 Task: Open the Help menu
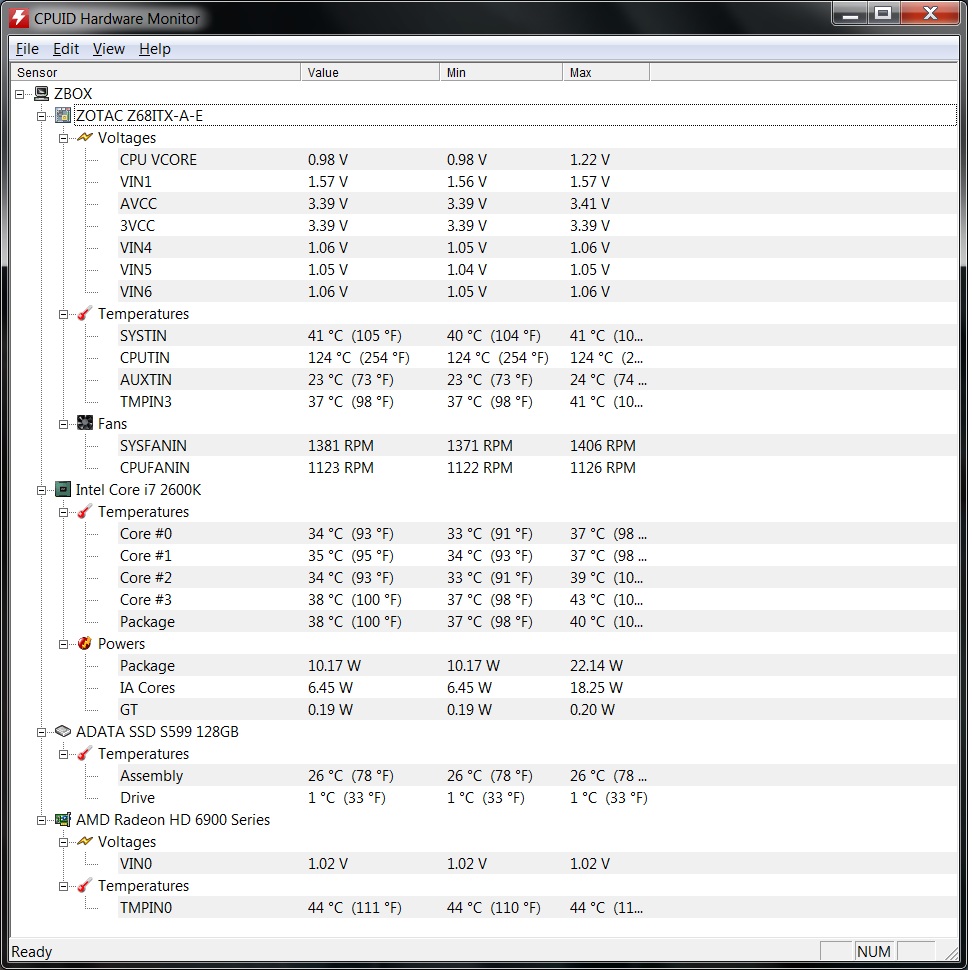coord(154,49)
